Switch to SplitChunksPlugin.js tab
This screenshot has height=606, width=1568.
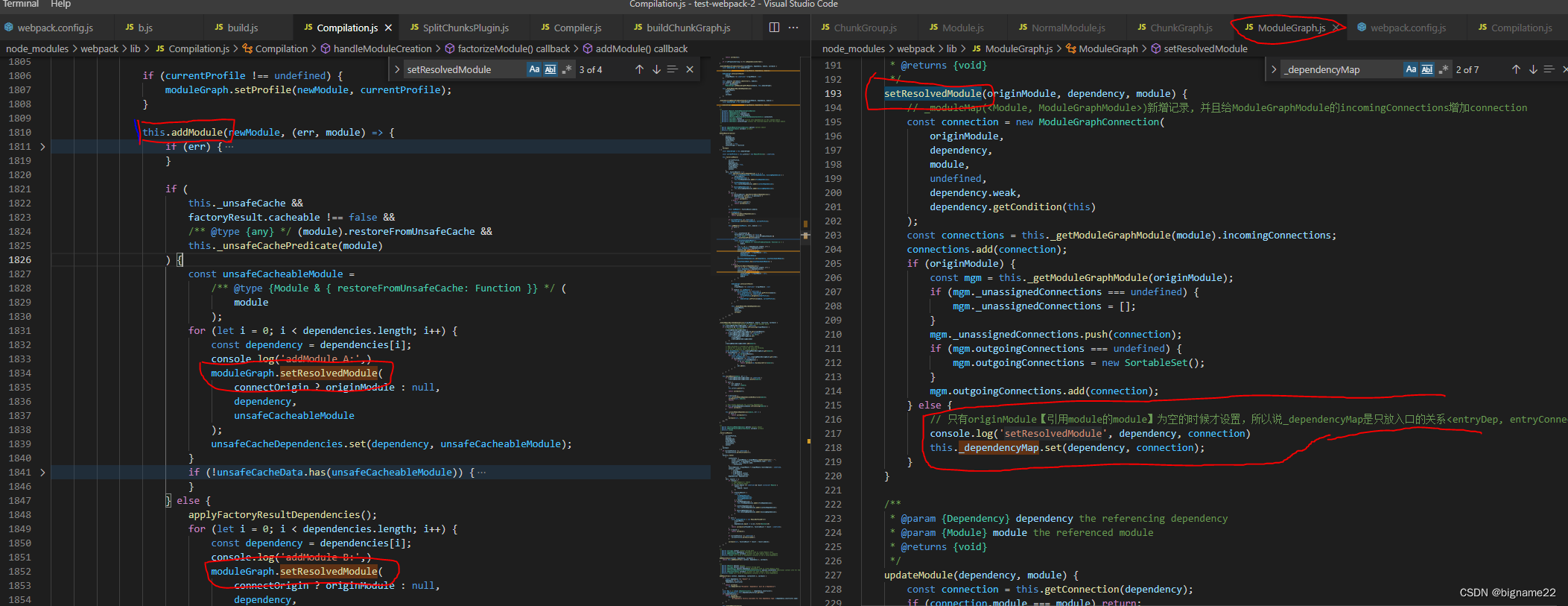click(x=466, y=28)
